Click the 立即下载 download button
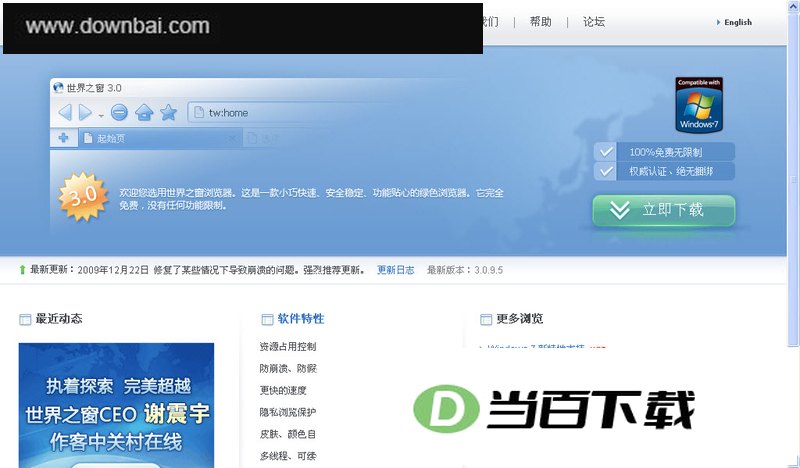The image size is (800, 468). [664, 210]
